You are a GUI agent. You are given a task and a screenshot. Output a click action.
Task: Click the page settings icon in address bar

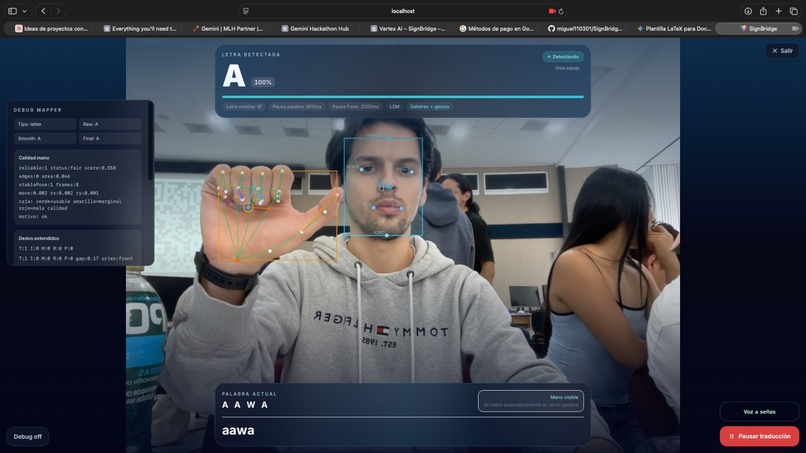(246, 11)
